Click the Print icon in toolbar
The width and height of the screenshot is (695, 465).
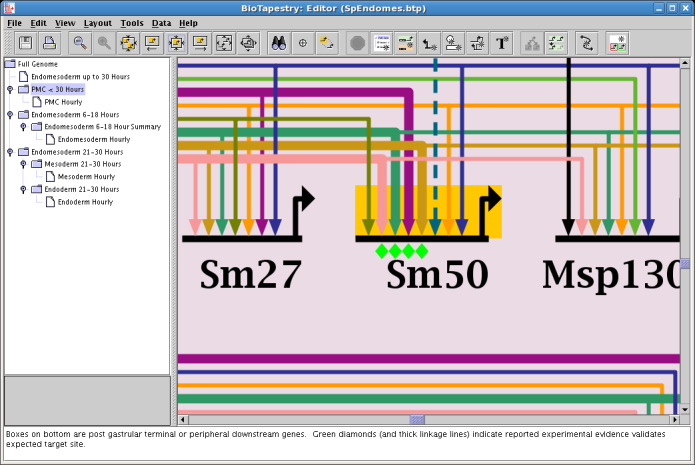(x=50, y=43)
